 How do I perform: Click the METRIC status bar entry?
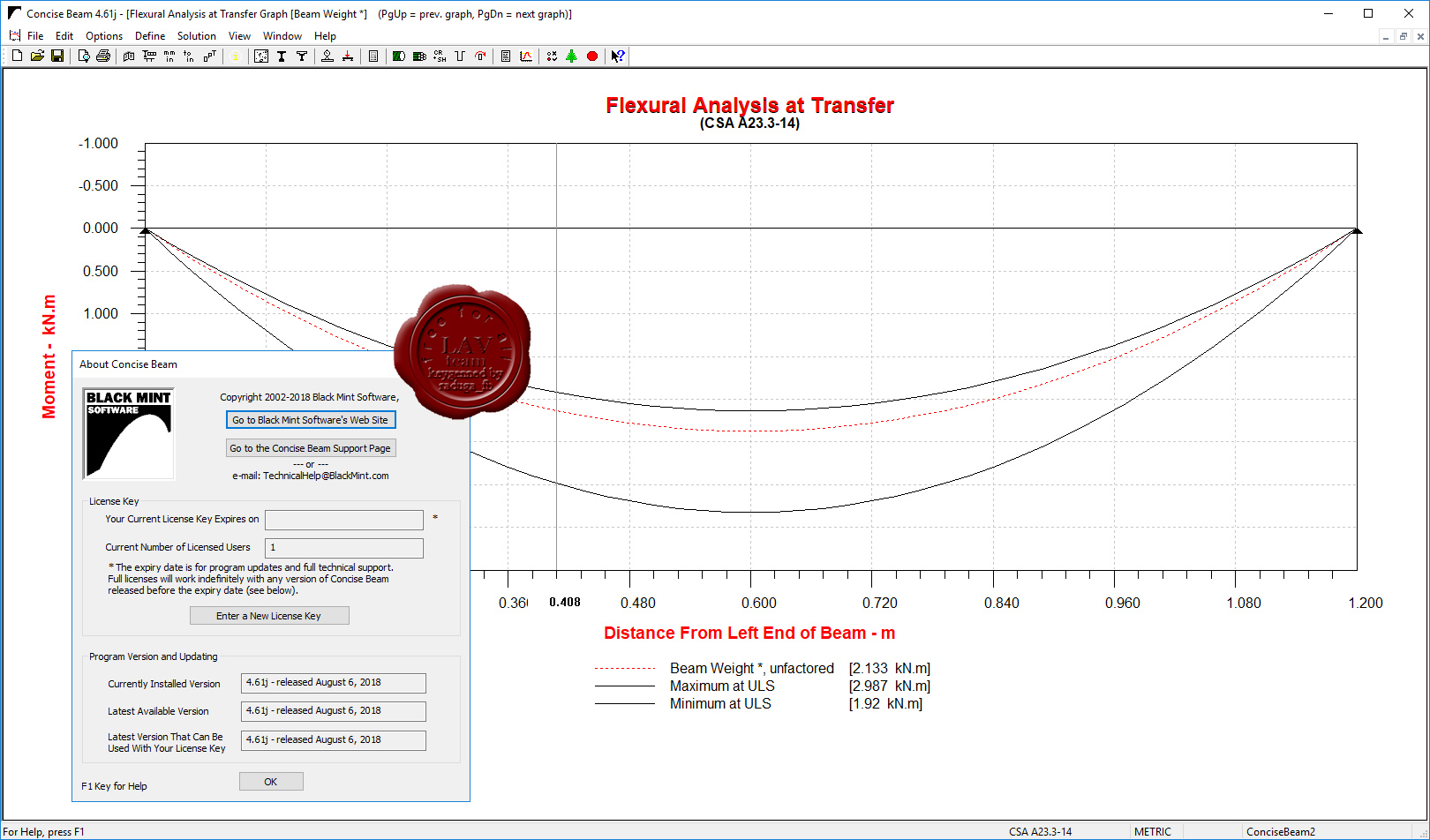point(1153,832)
